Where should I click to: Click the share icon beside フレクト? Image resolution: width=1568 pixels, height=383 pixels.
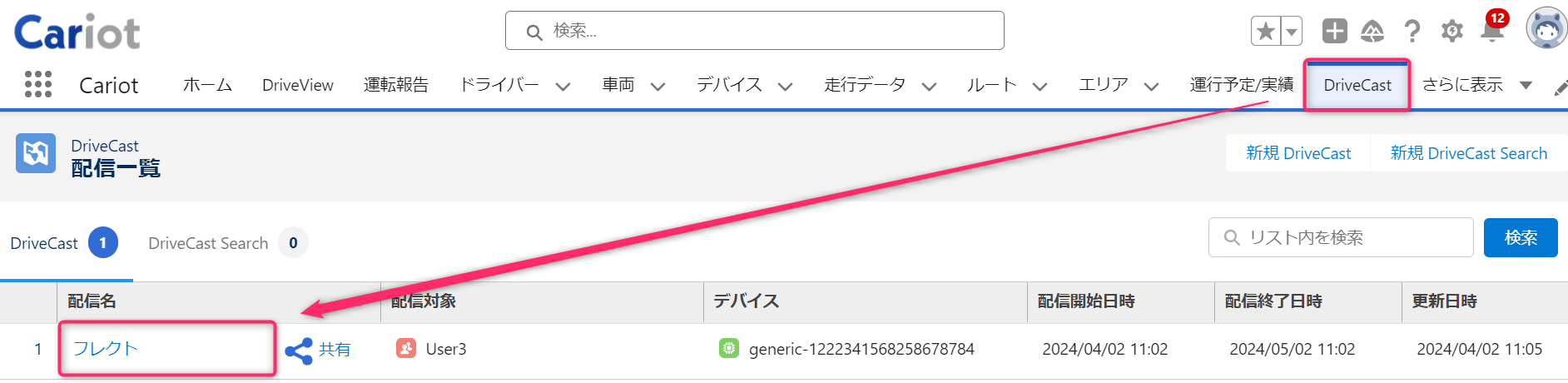coord(298,351)
